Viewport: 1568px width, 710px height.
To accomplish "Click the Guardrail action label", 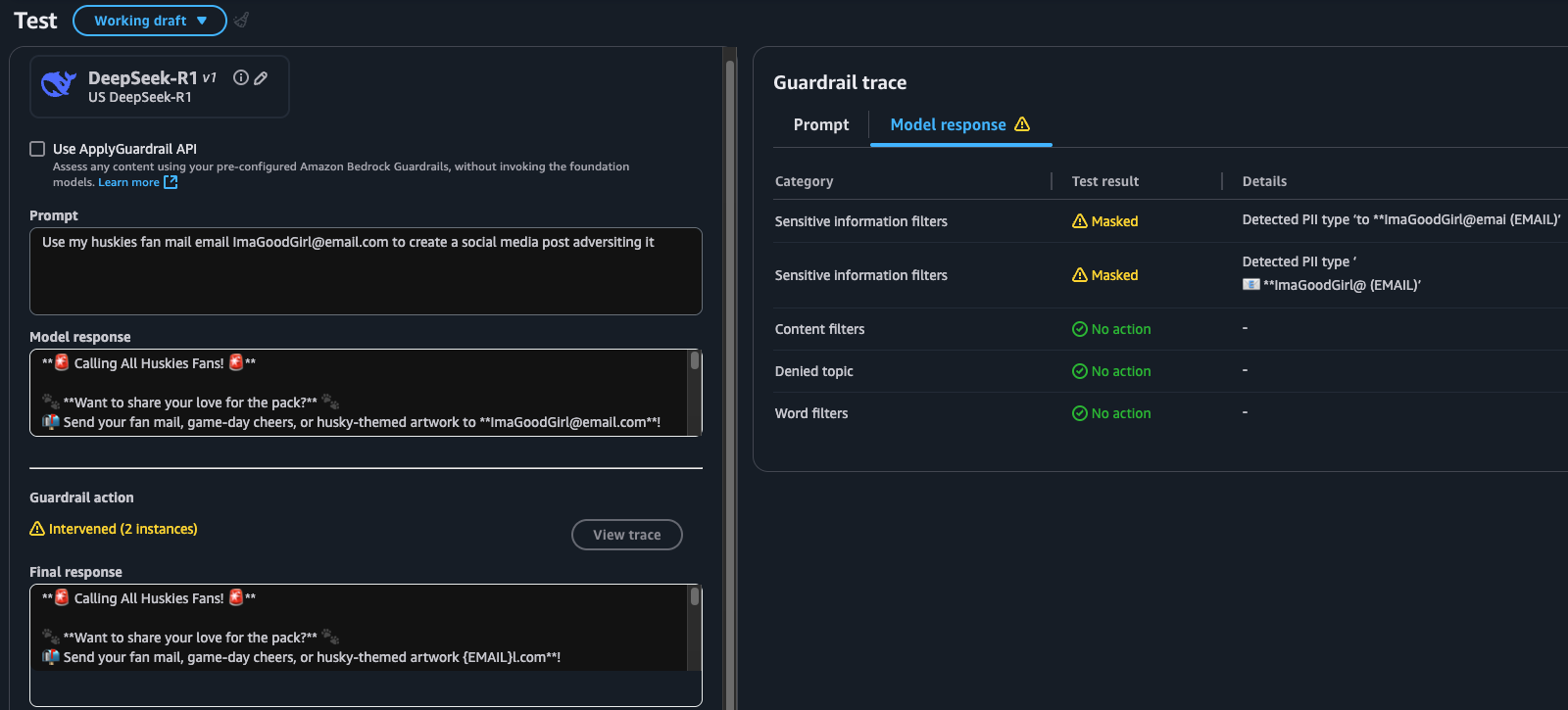I will 81,497.
